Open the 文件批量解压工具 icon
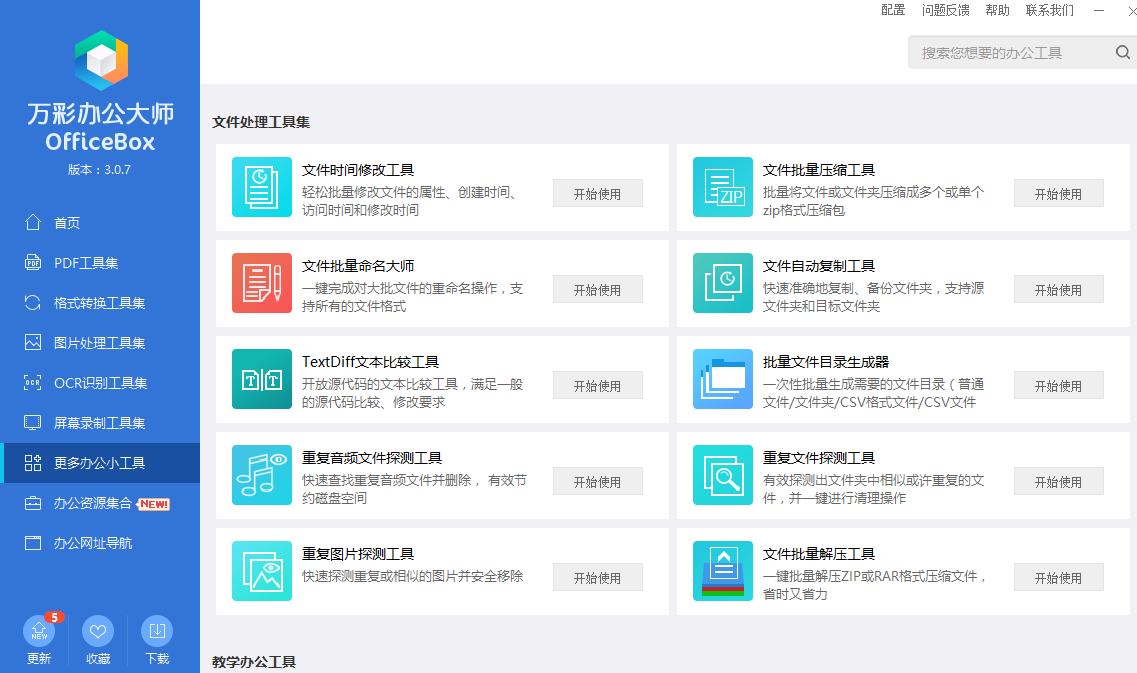This screenshot has width=1137, height=673. 723,571
